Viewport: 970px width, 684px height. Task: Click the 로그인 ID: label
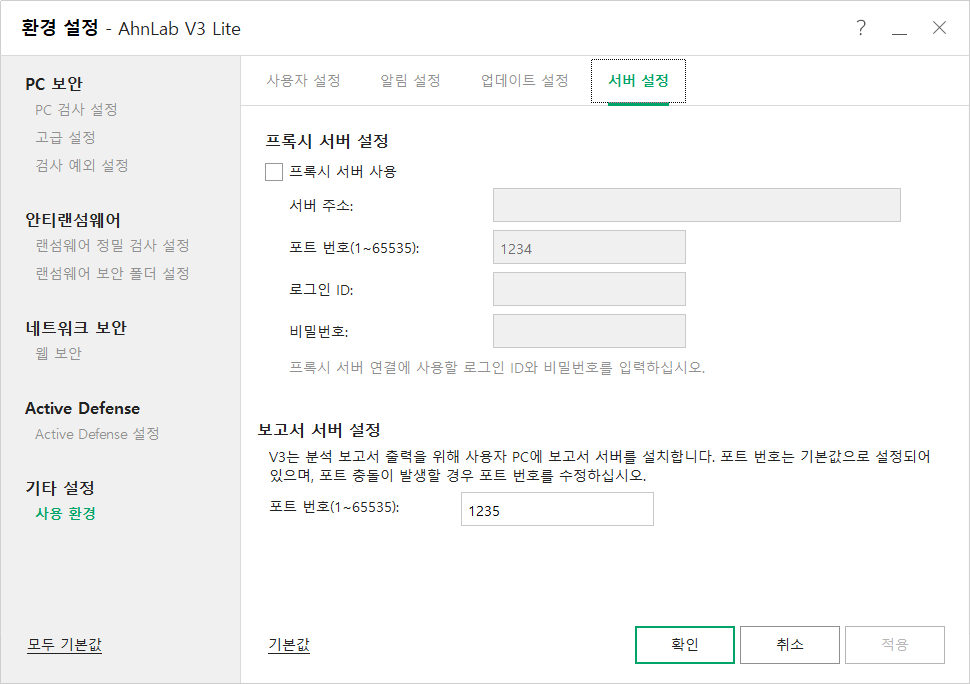[x=321, y=289]
